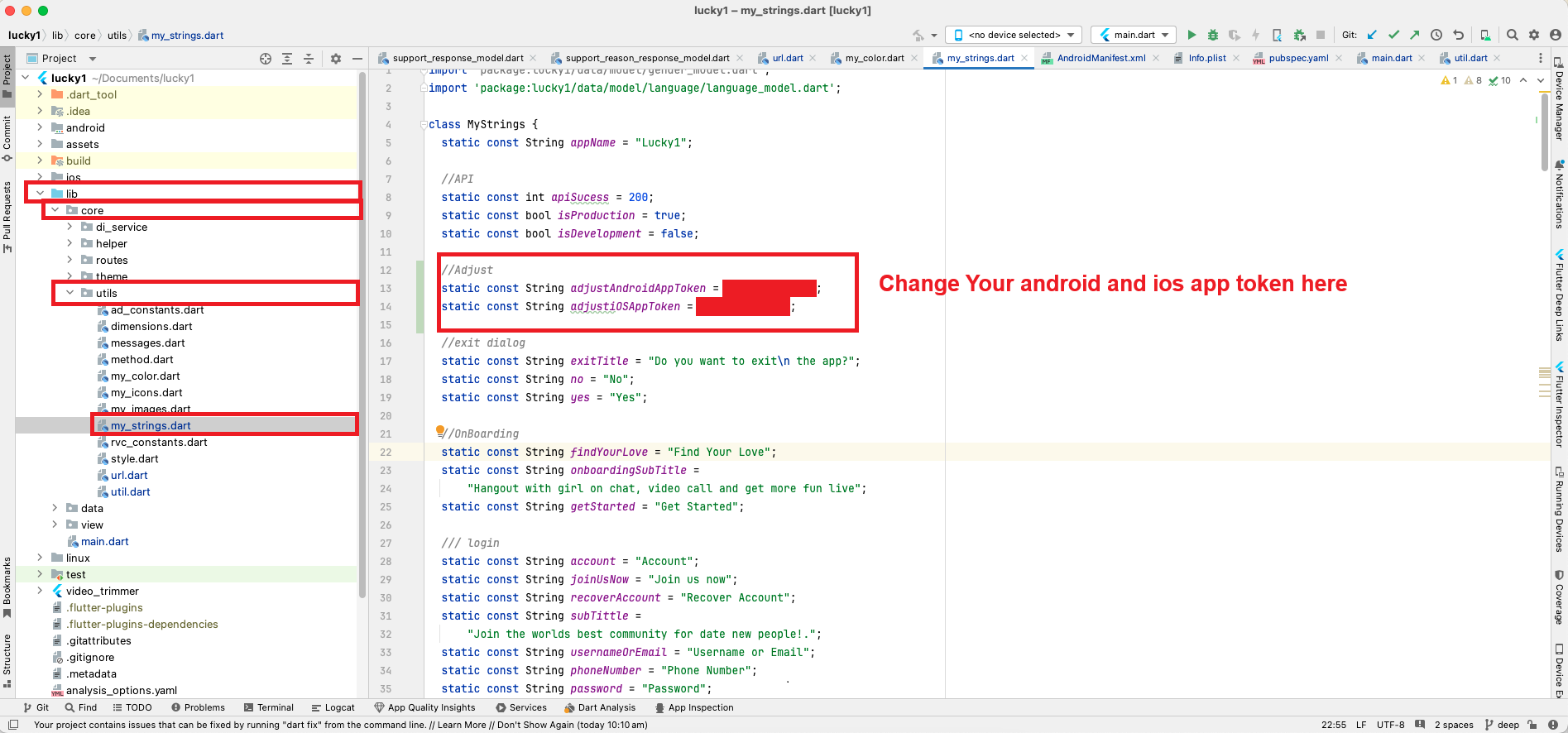The height and width of the screenshot is (733, 1568).
Task: Collapse all in the Project panel
Action: point(309,59)
